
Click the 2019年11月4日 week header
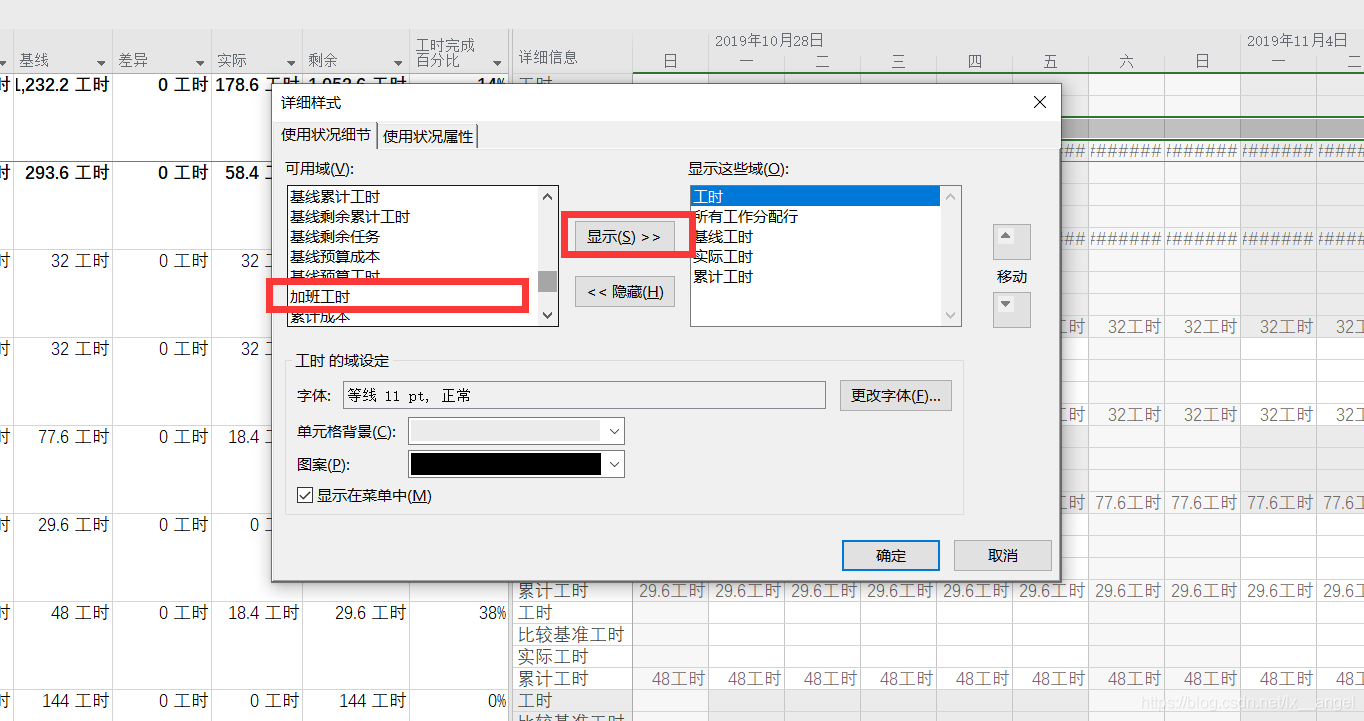(1297, 41)
